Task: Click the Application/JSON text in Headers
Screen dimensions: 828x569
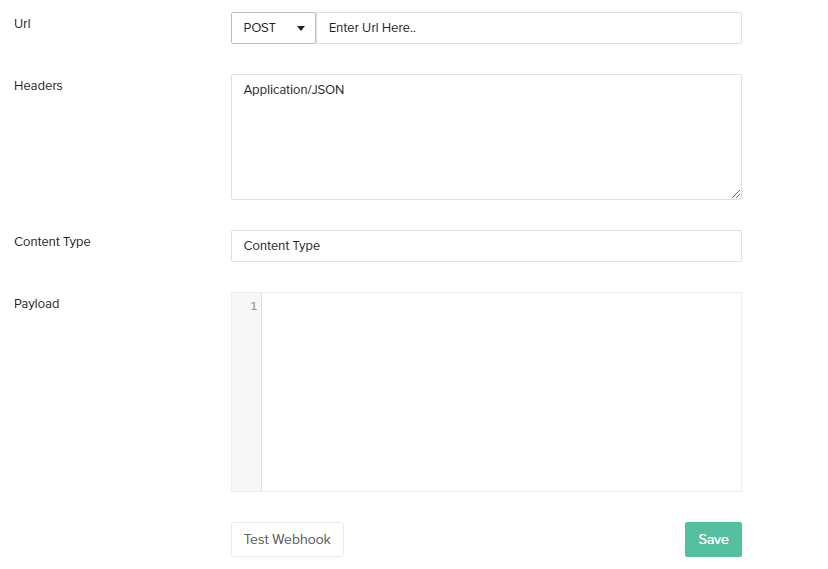Action: (x=294, y=90)
